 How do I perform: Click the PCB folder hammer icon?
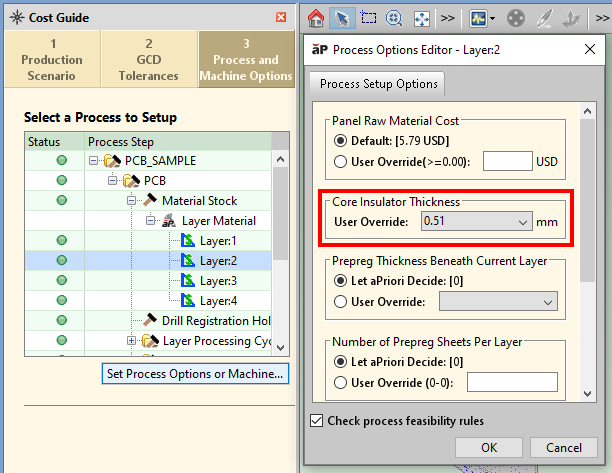coord(131,181)
